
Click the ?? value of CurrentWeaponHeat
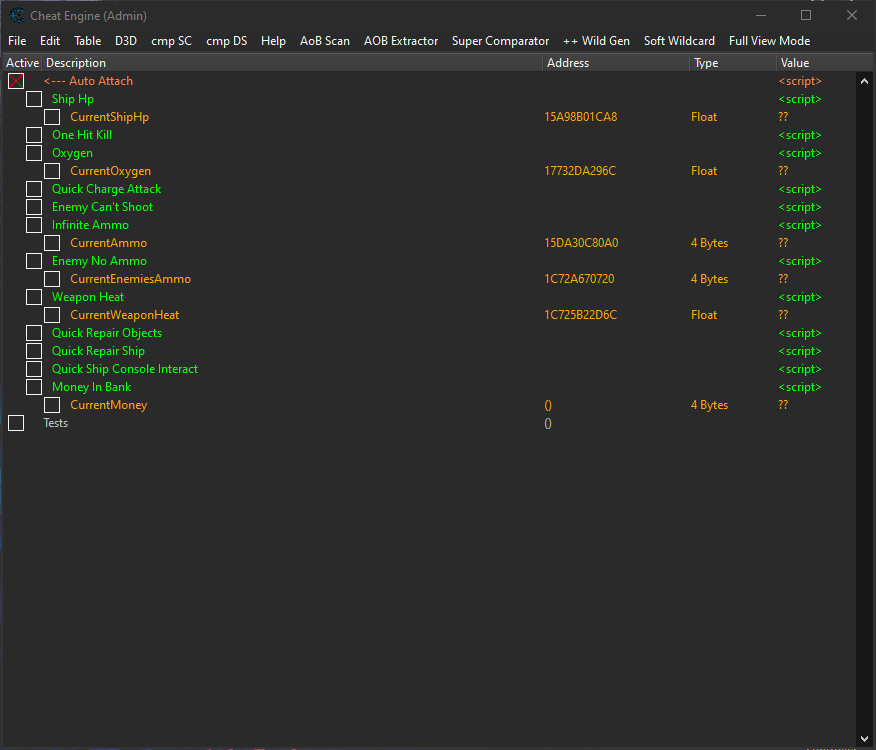(783, 315)
